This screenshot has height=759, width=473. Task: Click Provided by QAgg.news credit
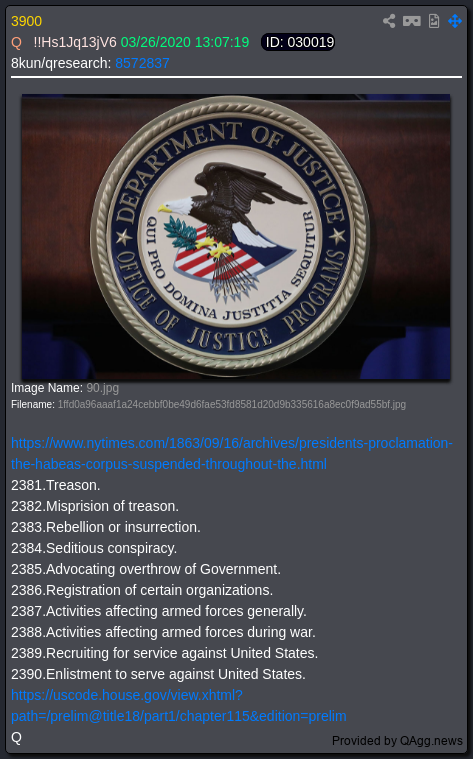point(397,741)
